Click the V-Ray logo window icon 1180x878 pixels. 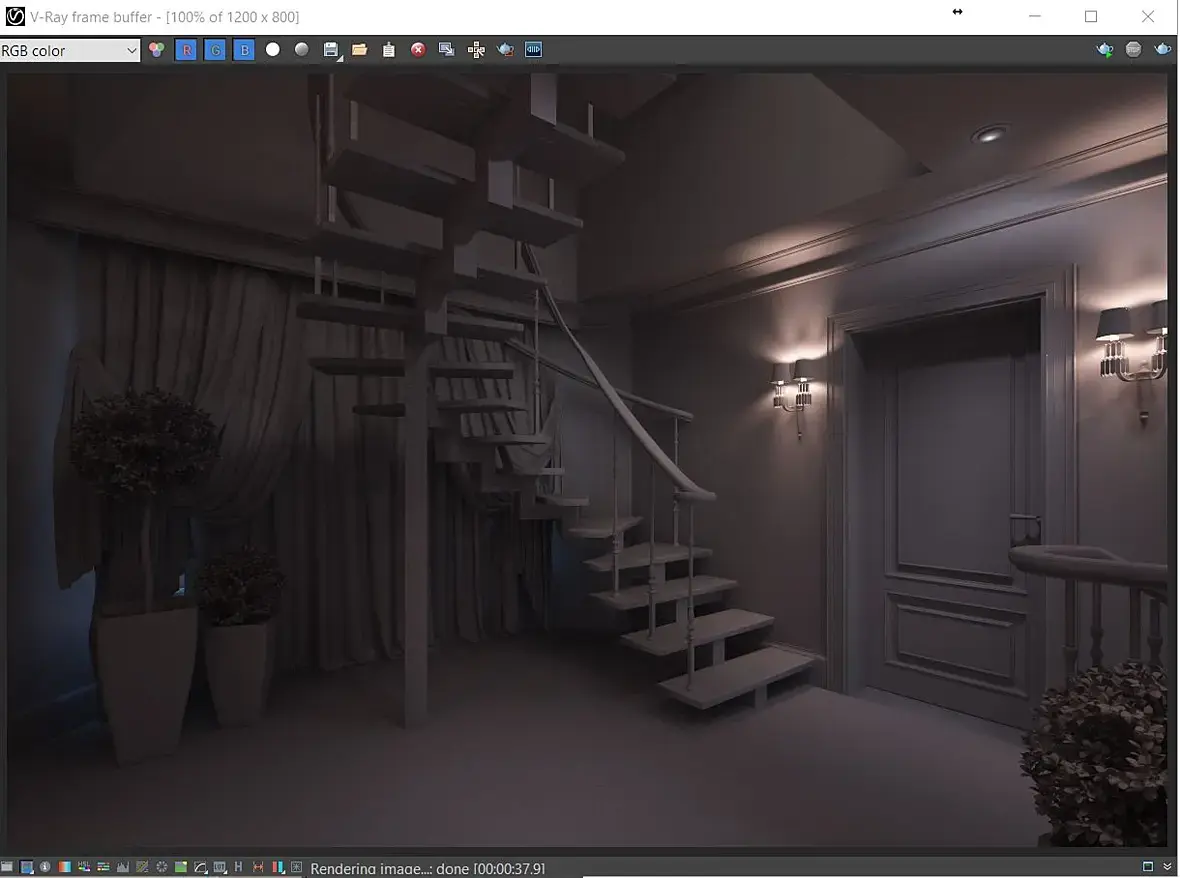(14, 16)
